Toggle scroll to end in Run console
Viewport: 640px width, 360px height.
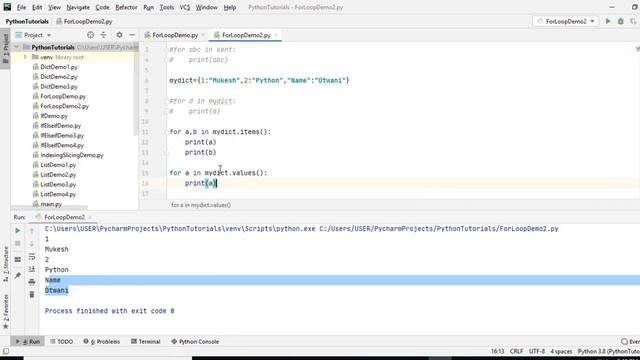(x=32, y=269)
